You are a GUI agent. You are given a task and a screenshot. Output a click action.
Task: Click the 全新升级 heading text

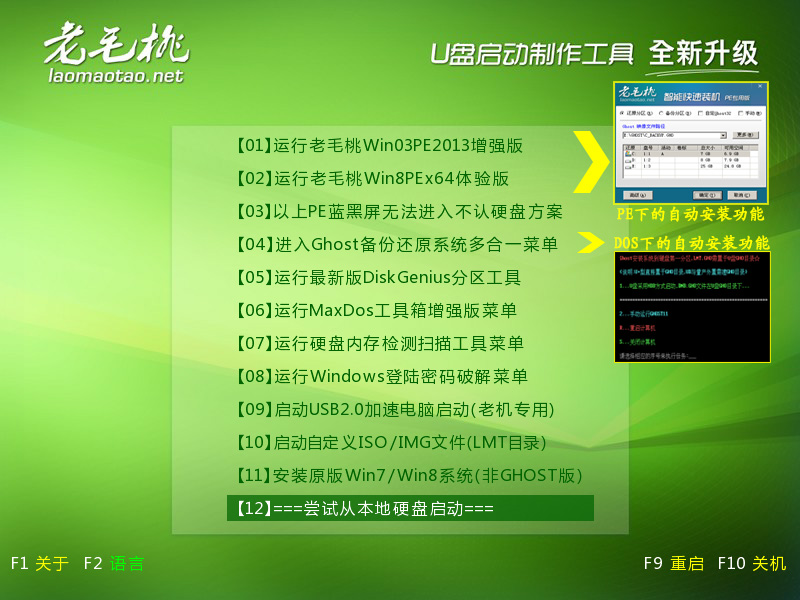click(704, 53)
